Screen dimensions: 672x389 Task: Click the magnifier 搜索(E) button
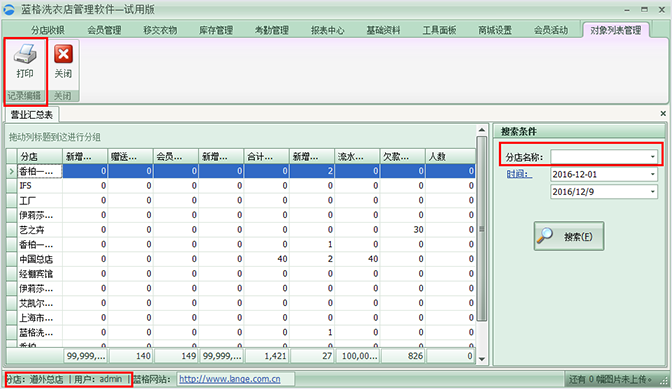[569, 236]
